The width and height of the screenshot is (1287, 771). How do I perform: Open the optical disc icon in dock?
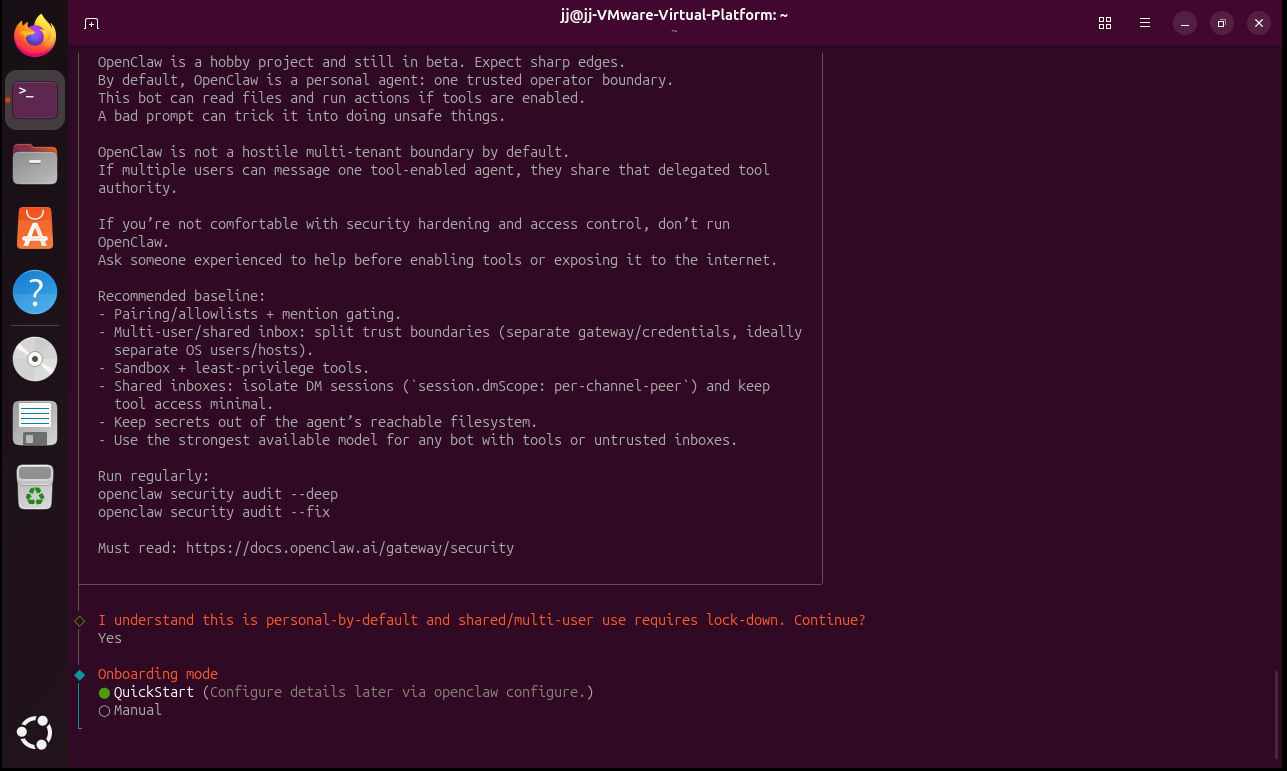pos(35,359)
